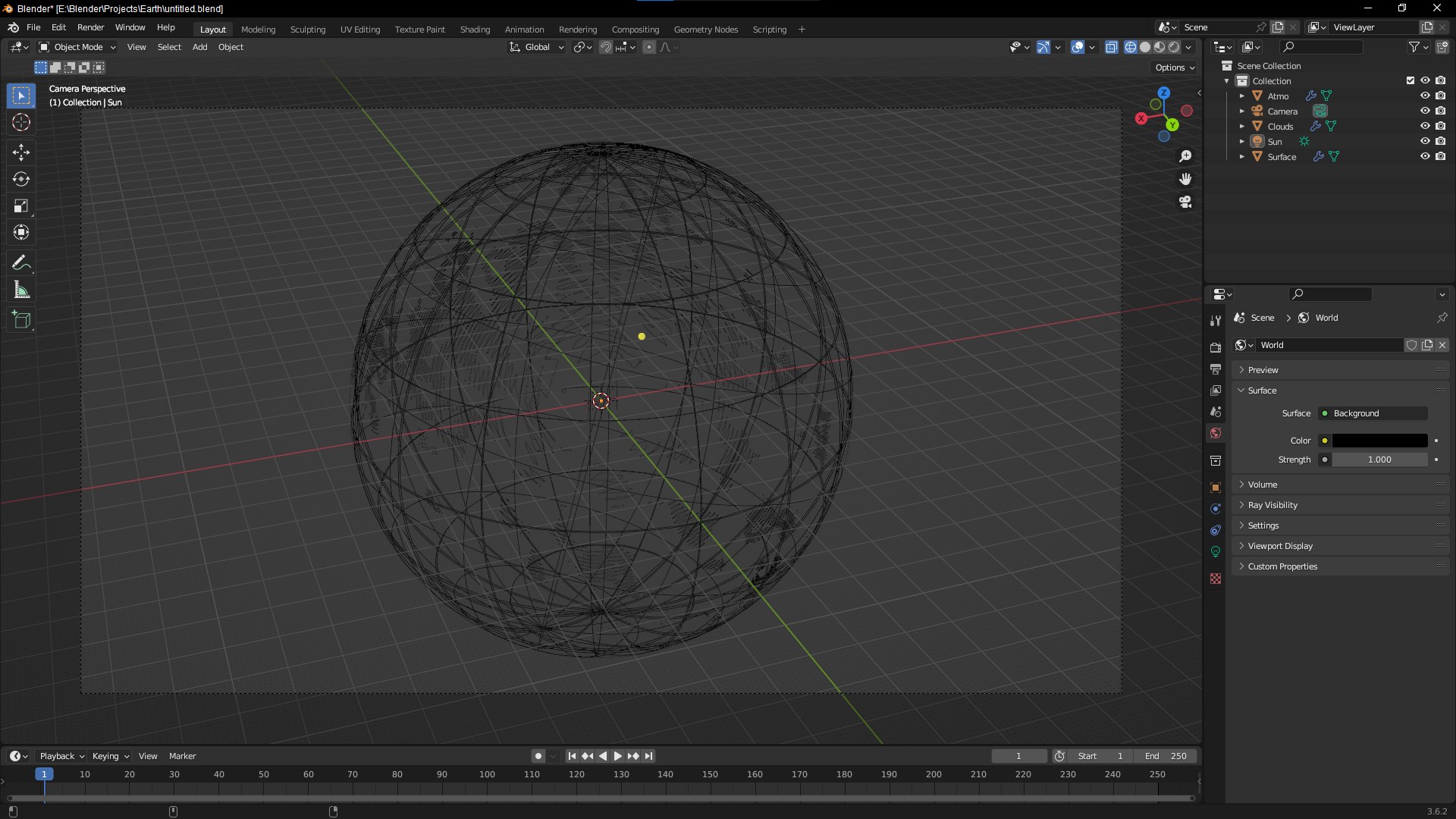This screenshot has width=1456, height=819.
Task: Choose the Measure ruler tool
Action: point(20,290)
